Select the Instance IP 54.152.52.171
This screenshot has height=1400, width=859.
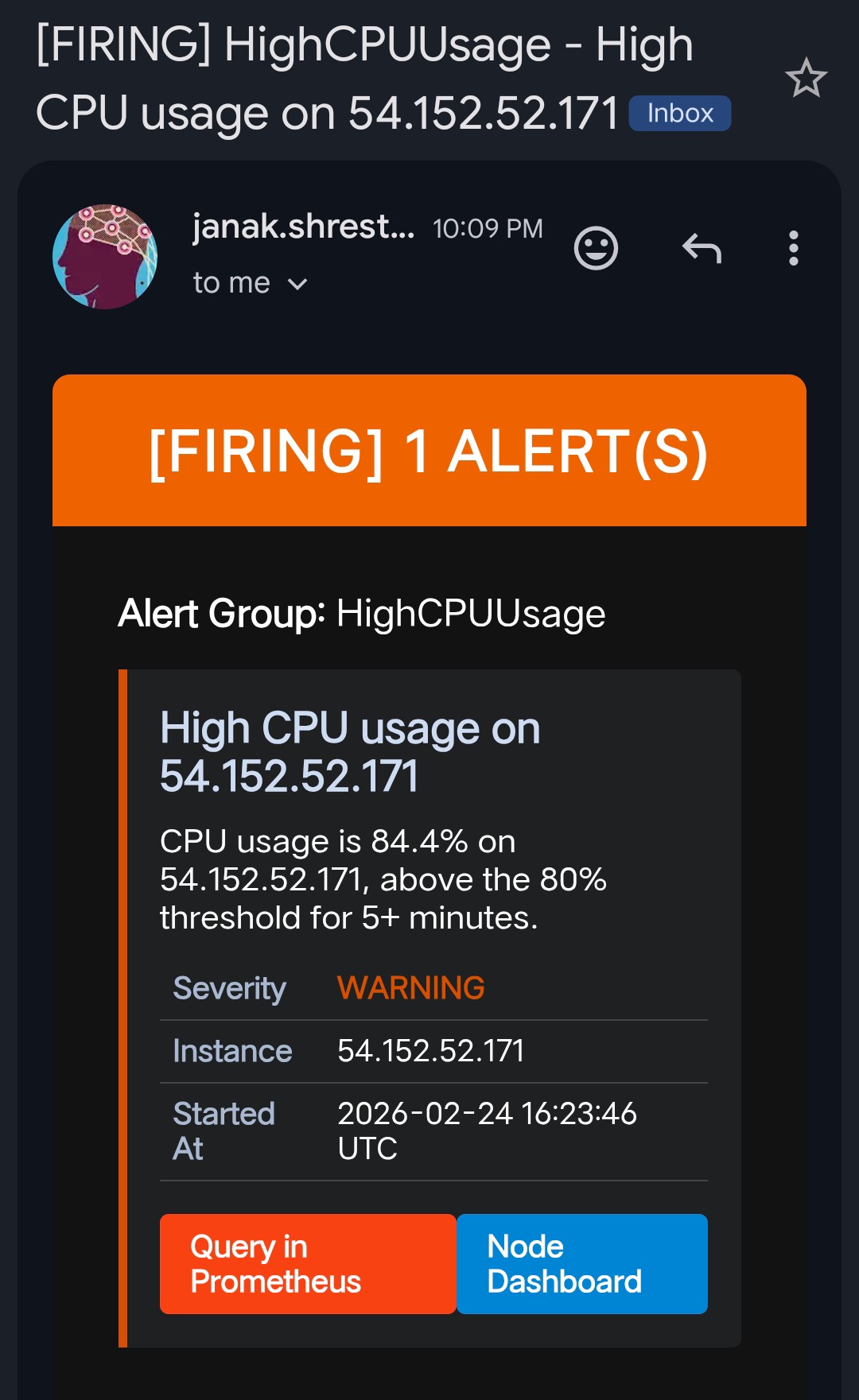tap(431, 1050)
